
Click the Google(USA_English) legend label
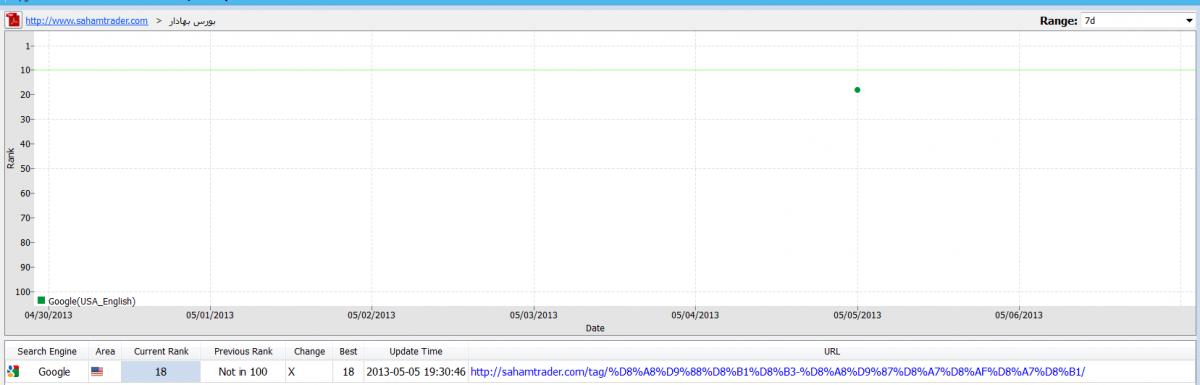pos(91,301)
